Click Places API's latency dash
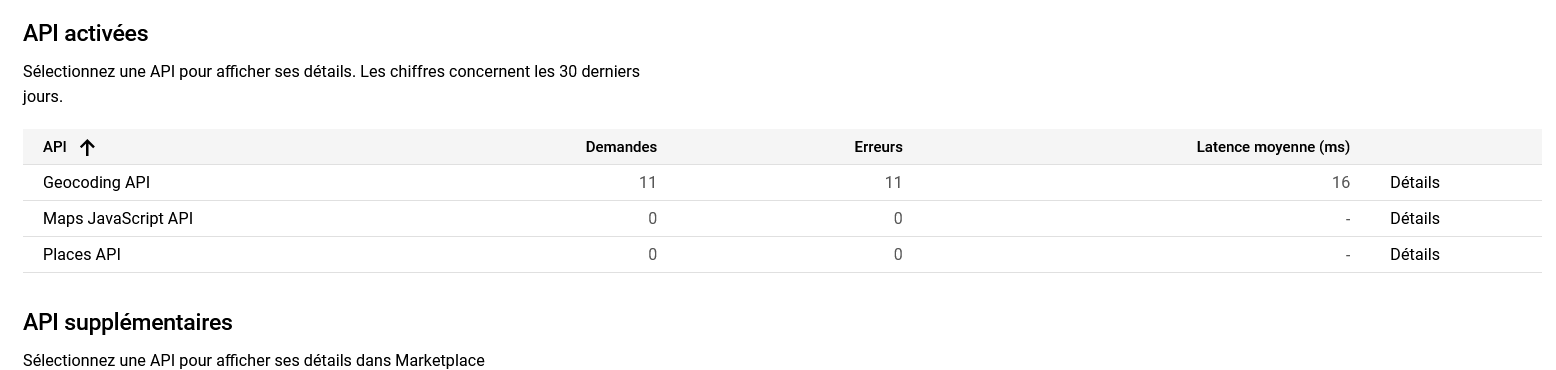 pyautogui.click(x=1348, y=255)
